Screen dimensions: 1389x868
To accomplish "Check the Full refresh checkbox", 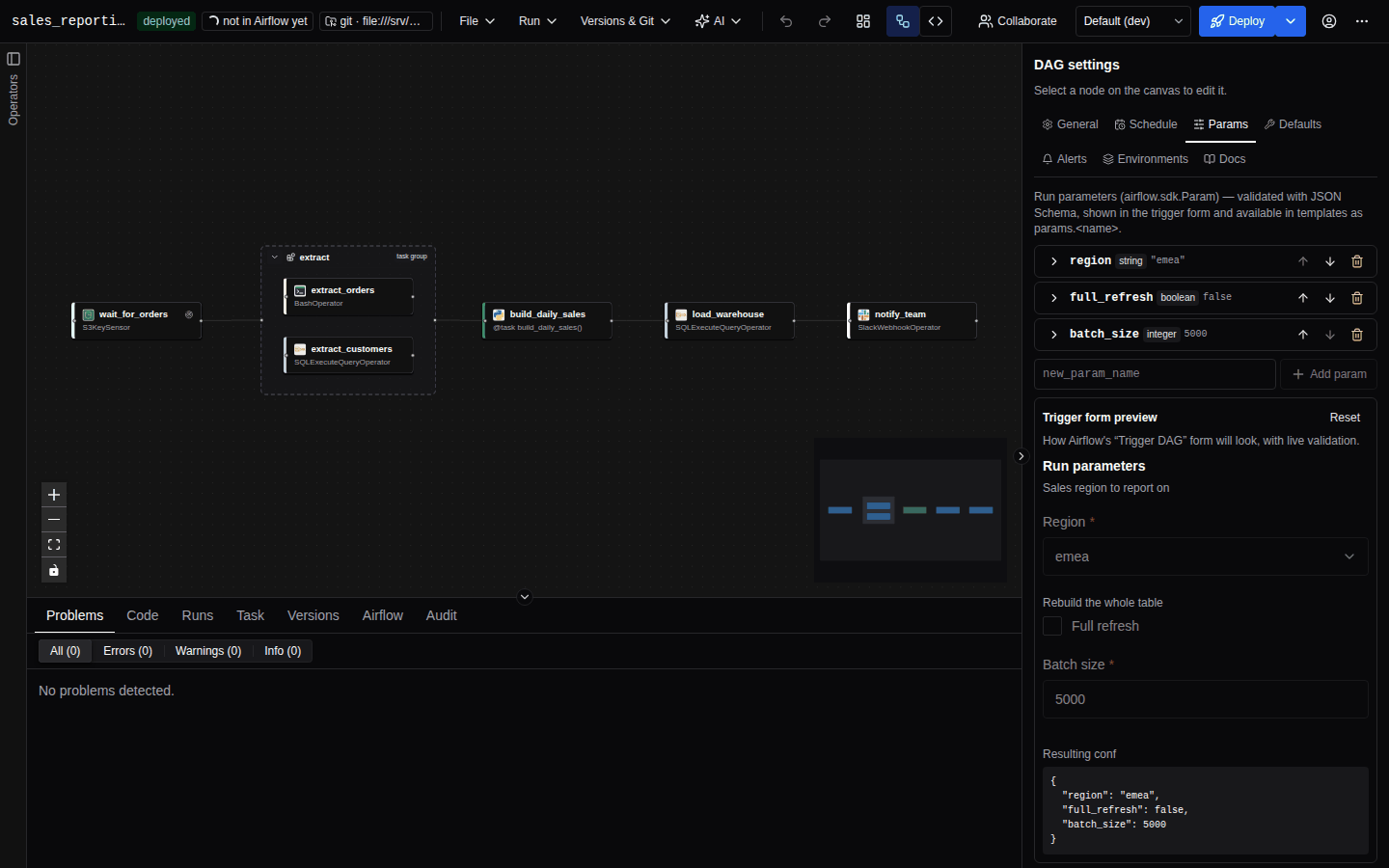I will [x=1052, y=626].
